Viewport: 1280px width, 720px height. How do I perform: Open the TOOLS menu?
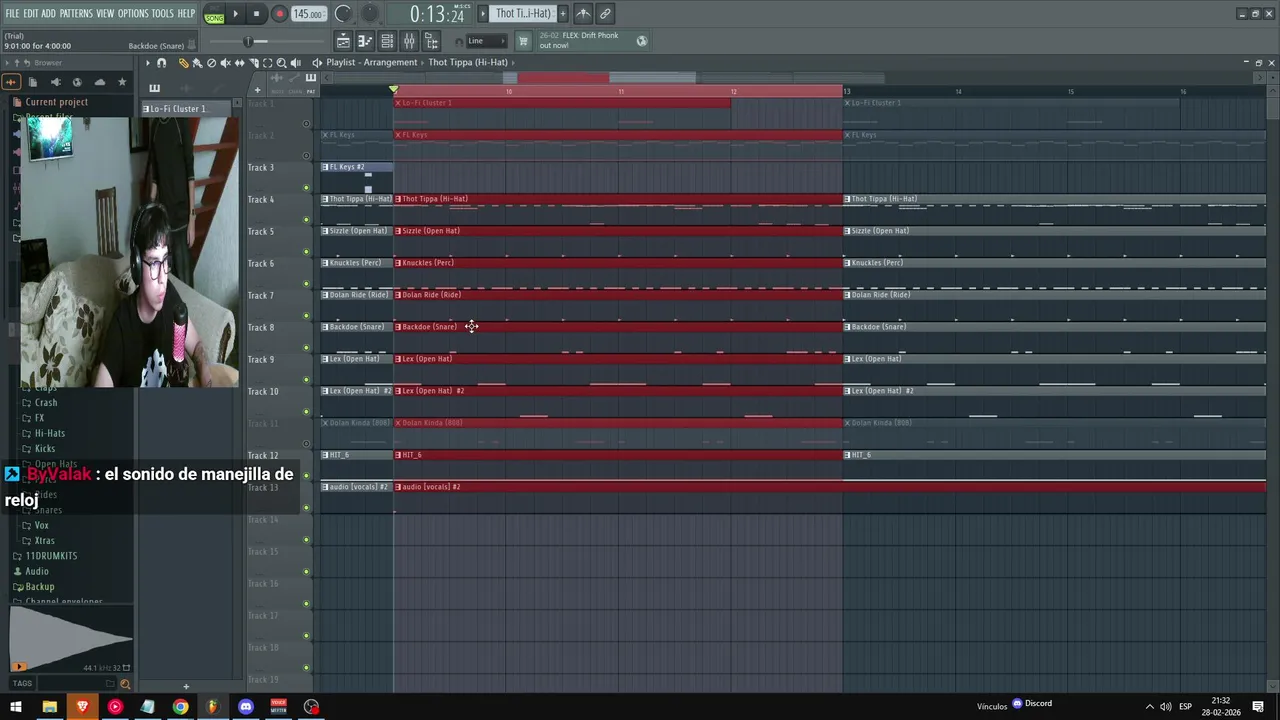[163, 14]
